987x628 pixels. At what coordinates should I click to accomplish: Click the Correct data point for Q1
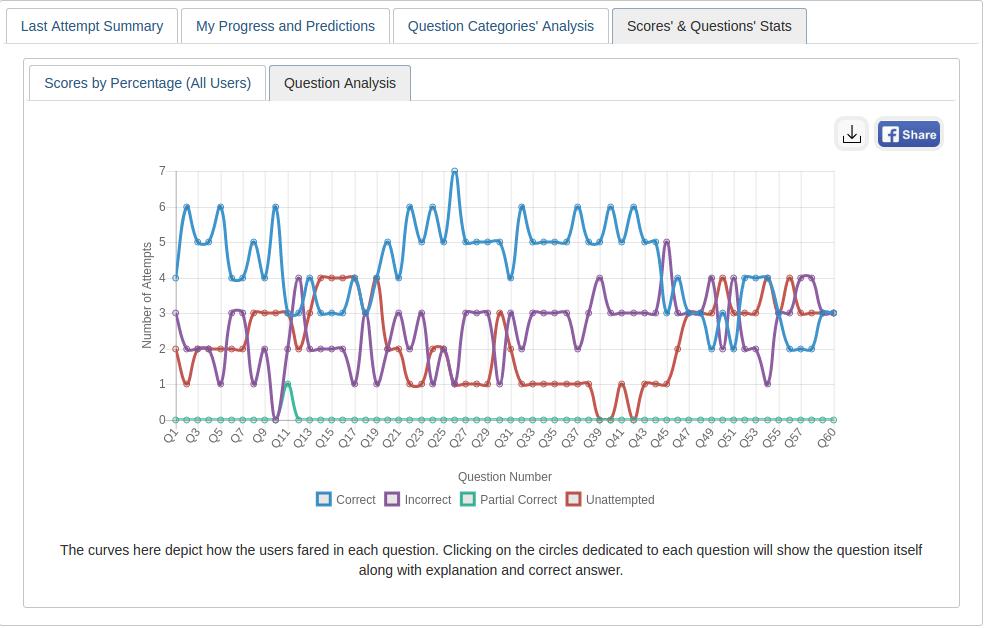176,277
